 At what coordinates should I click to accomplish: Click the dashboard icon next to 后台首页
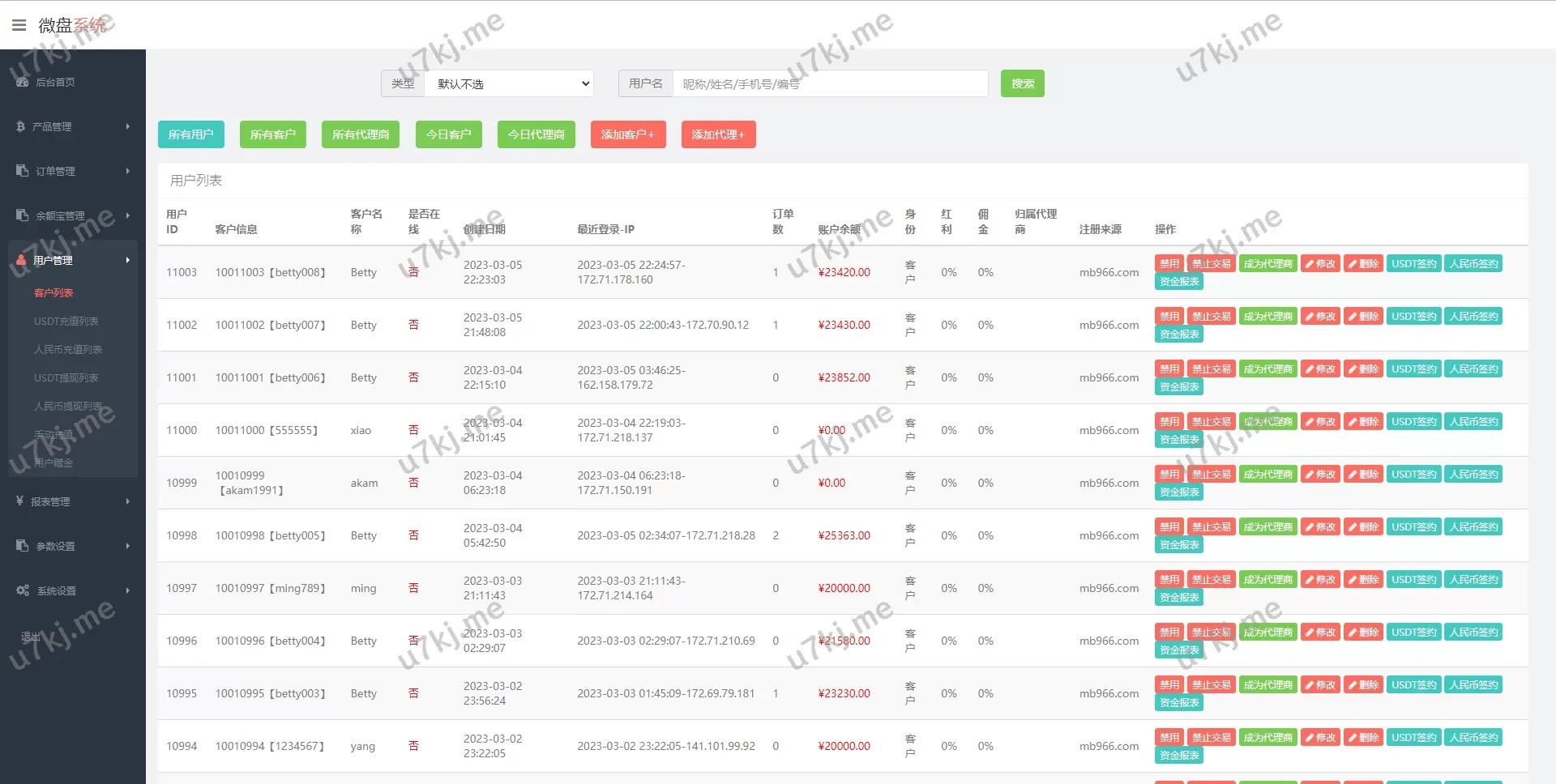pos(22,82)
